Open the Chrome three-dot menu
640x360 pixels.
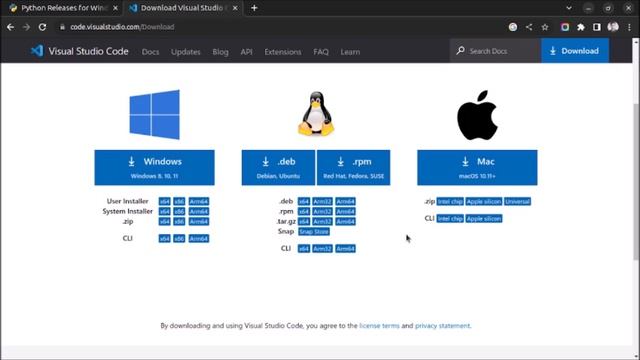point(629,27)
